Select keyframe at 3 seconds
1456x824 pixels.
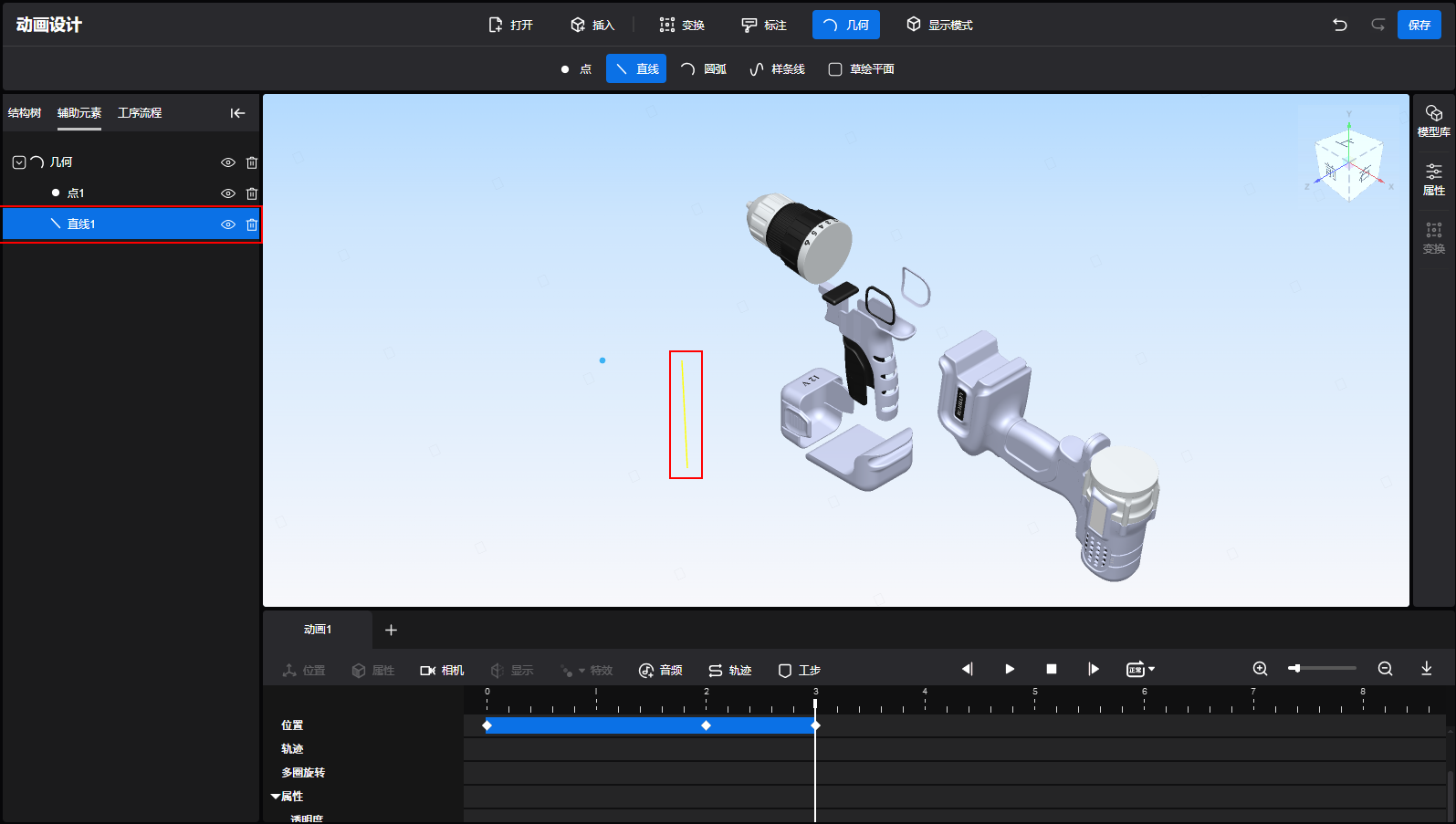[815, 725]
